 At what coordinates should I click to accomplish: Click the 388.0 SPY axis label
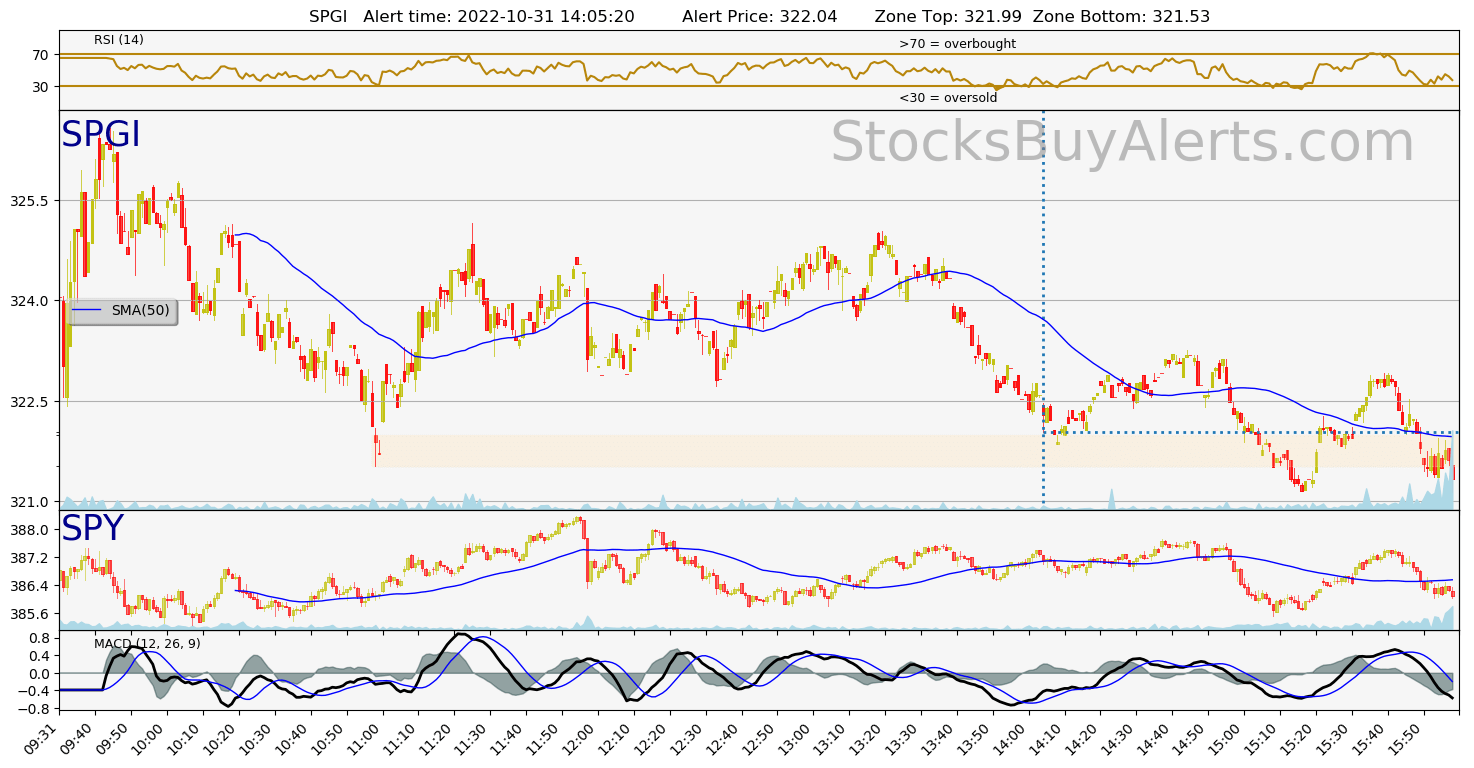(x=30, y=530)
